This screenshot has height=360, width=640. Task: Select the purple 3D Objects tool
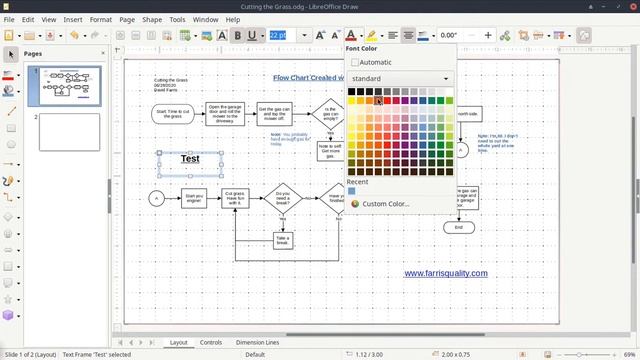8,315
